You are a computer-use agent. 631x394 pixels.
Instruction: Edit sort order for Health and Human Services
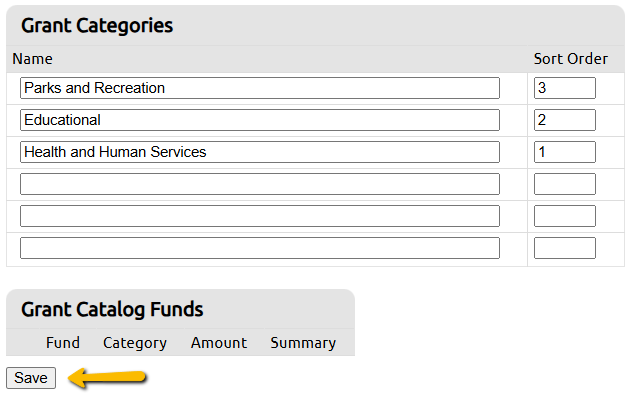click(565, 152)
